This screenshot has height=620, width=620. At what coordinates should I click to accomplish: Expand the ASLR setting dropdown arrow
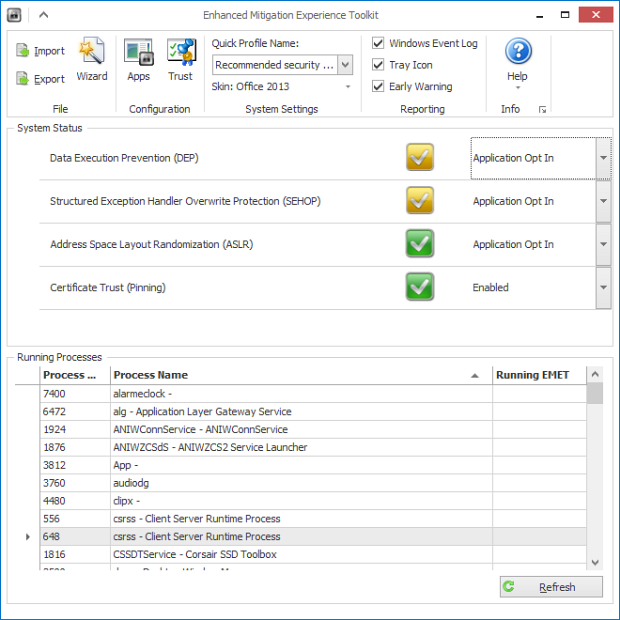click(x=603, y=244)
